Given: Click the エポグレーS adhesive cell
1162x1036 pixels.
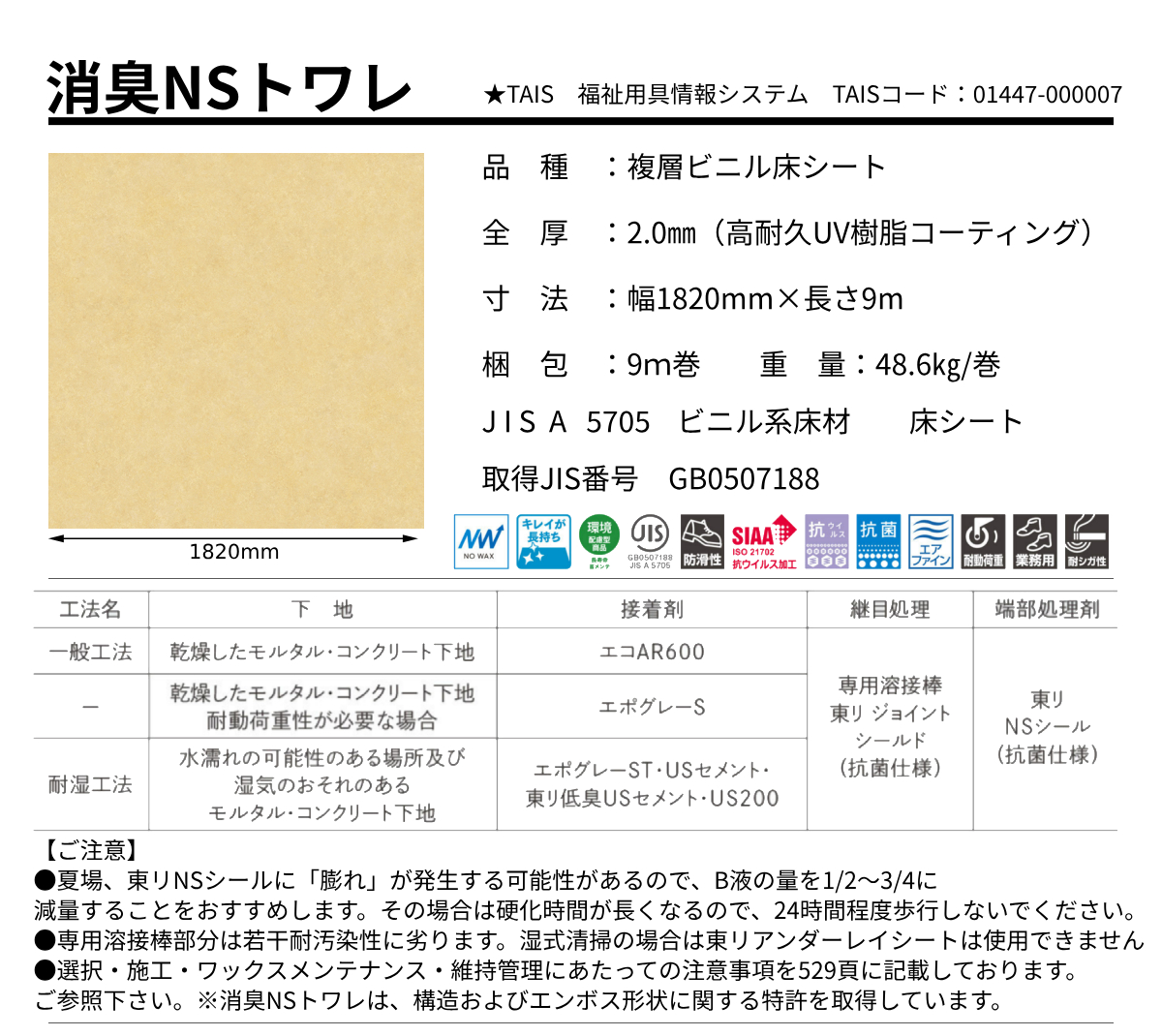Looking at the screenshot, I should [x=652, y=707].
